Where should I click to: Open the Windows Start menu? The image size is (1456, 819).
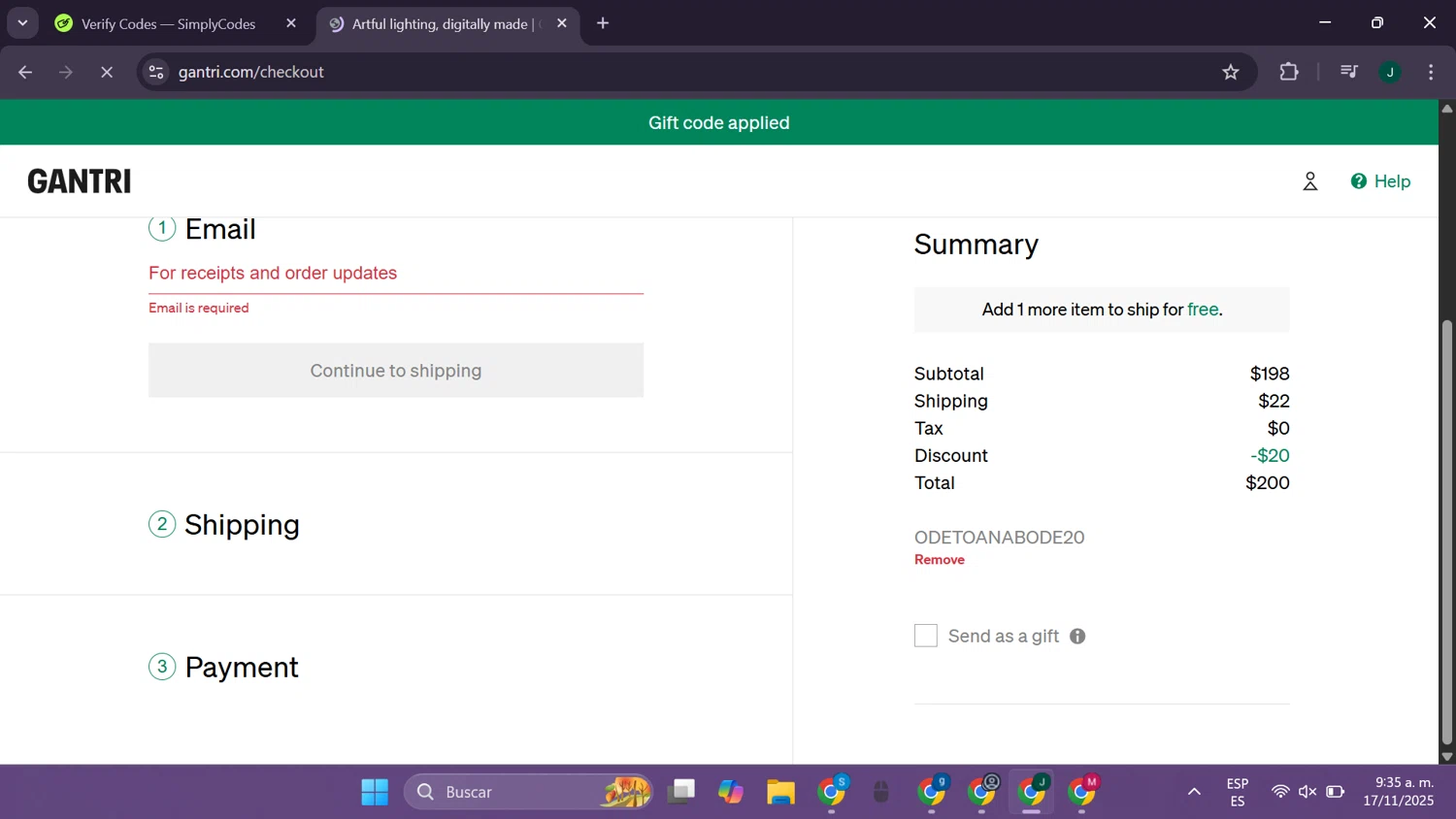pos(375,792)
